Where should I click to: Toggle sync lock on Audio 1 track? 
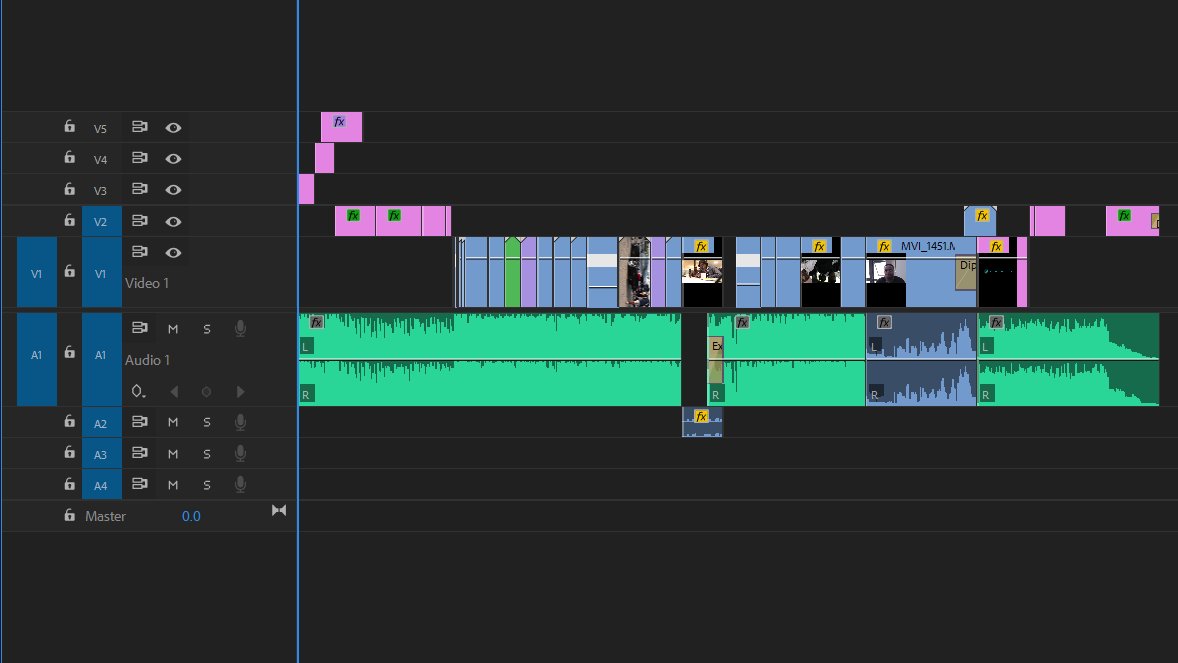coord(140,328)
